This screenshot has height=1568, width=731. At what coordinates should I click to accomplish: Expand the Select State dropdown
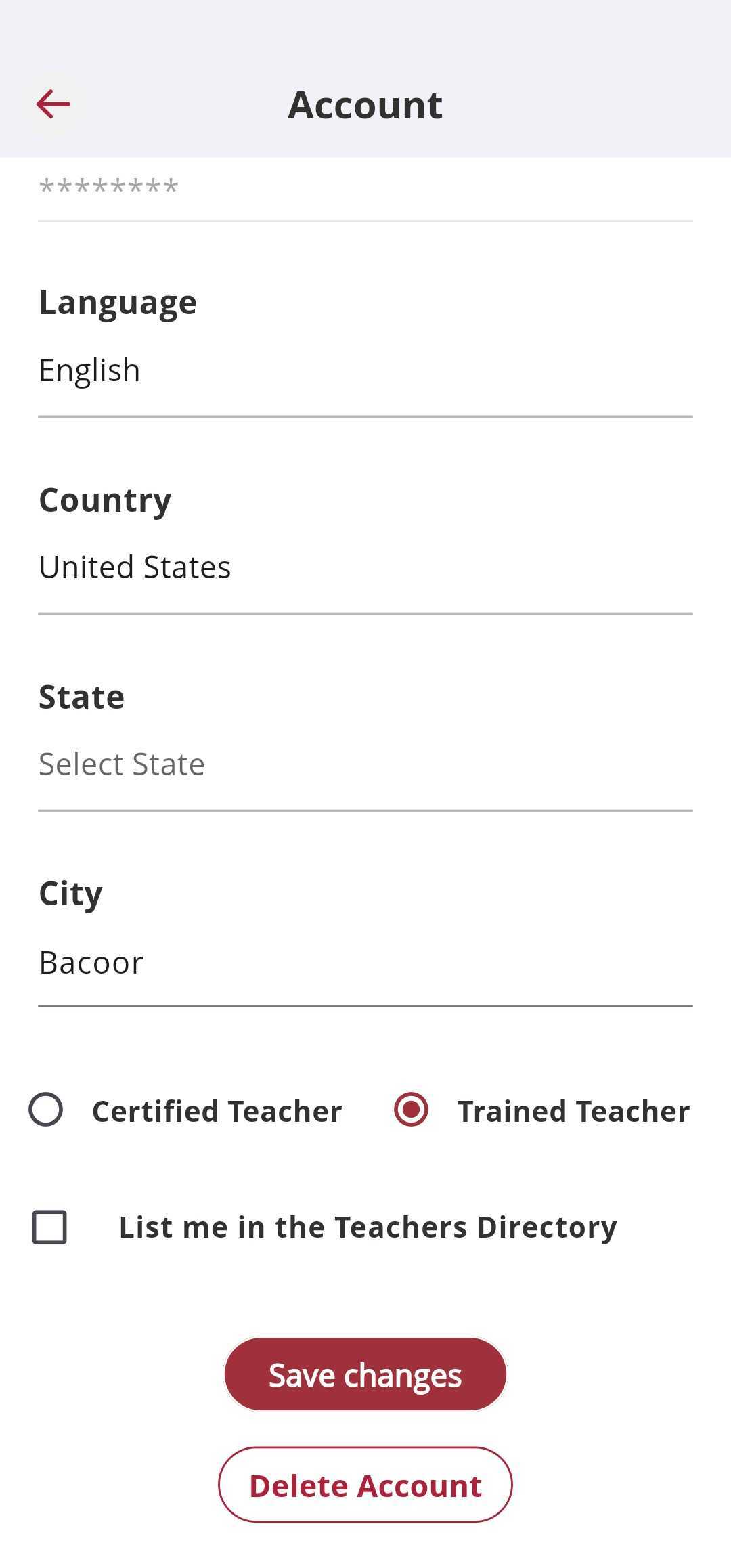[x=365, y=765]
